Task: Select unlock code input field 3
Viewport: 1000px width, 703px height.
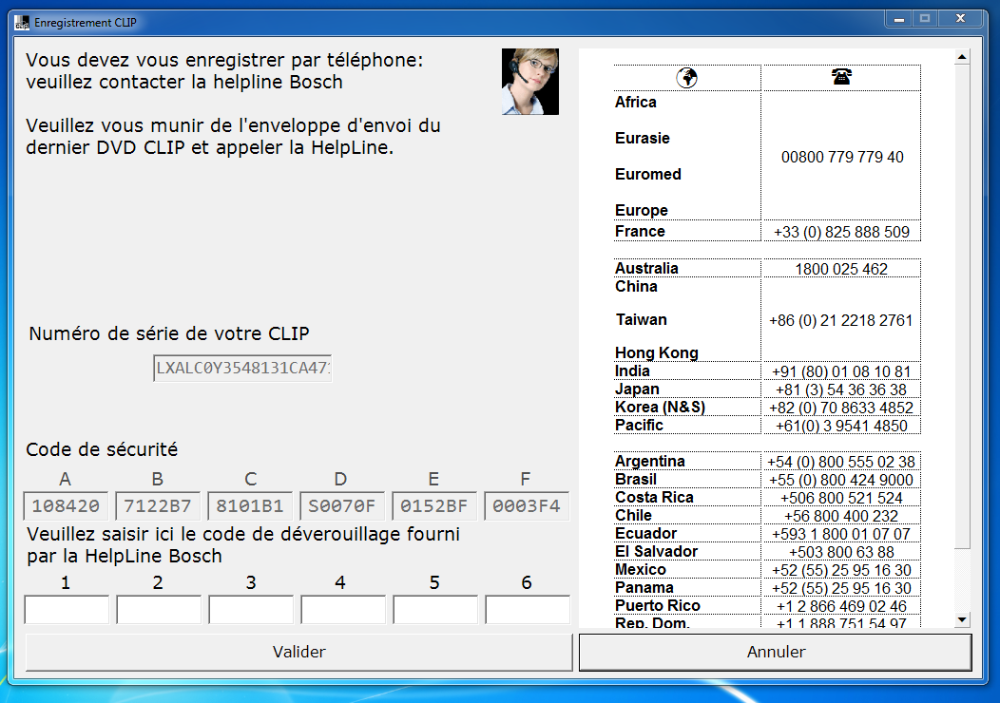Action: (251, 610)
